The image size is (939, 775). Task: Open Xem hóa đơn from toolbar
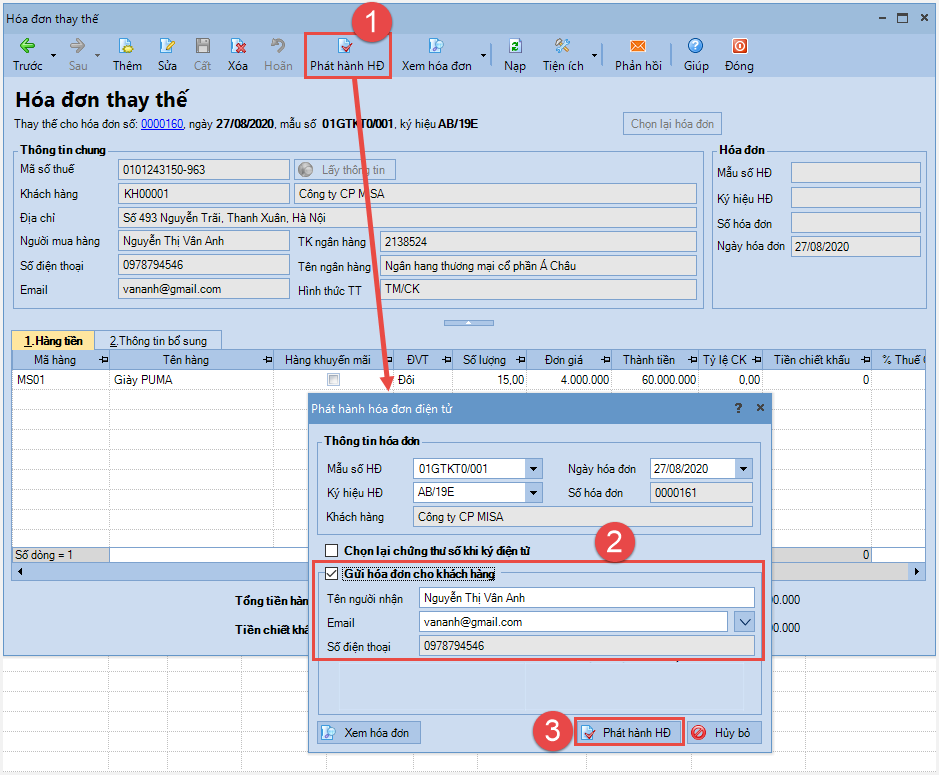(x=437, y=55)
